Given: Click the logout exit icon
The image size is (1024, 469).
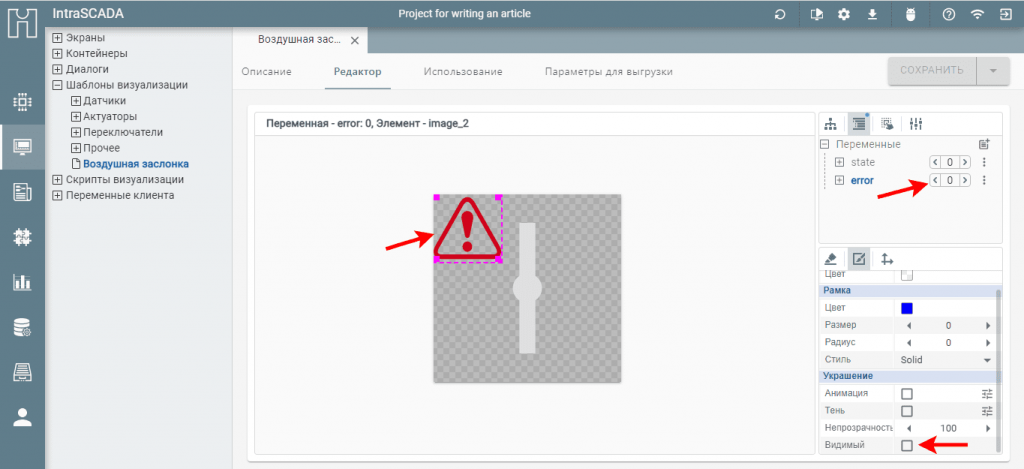Looking at the screenshot, I should point(1005,14).
